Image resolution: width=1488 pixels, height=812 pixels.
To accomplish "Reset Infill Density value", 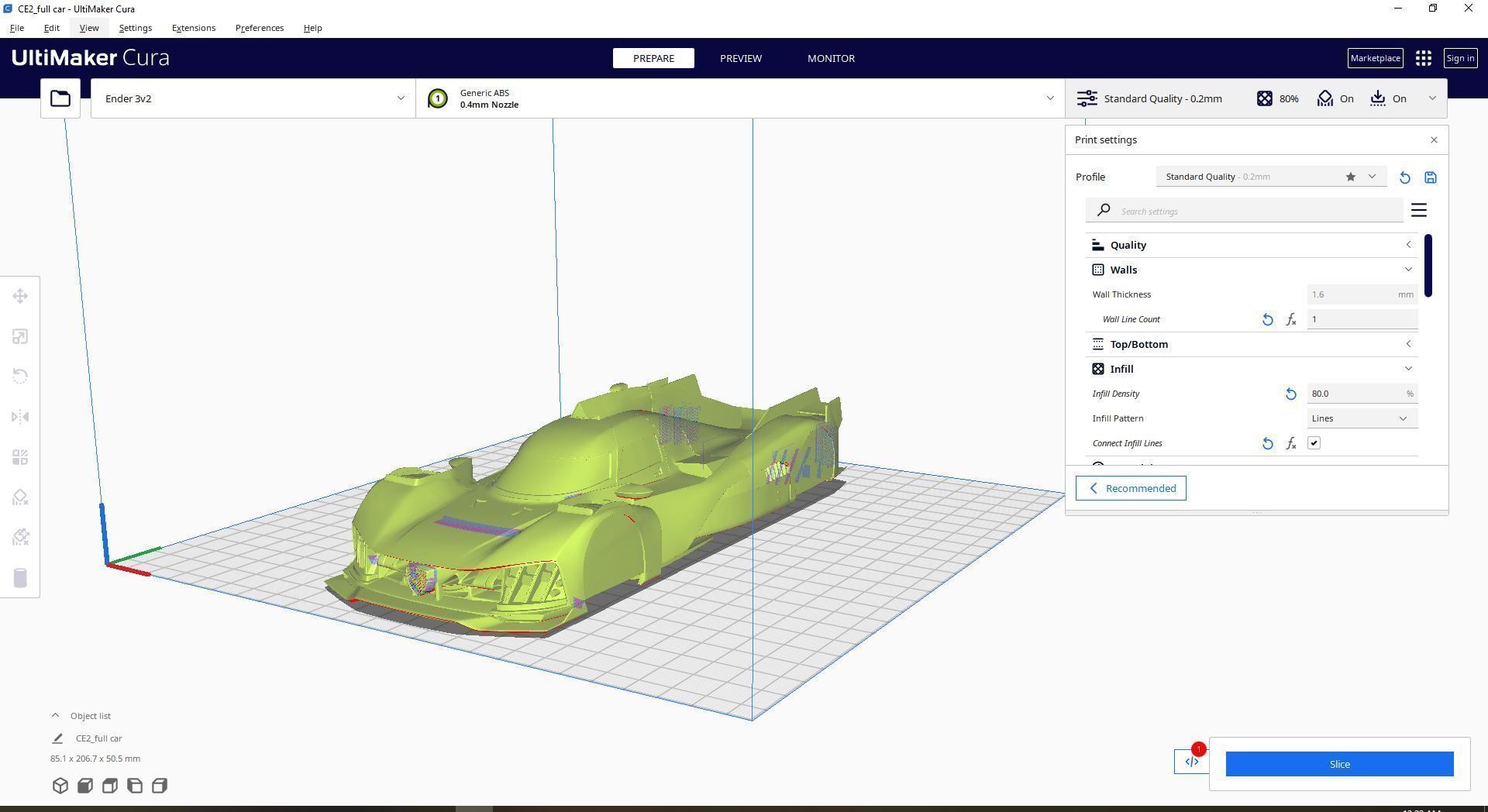I will pos(1290,394).
